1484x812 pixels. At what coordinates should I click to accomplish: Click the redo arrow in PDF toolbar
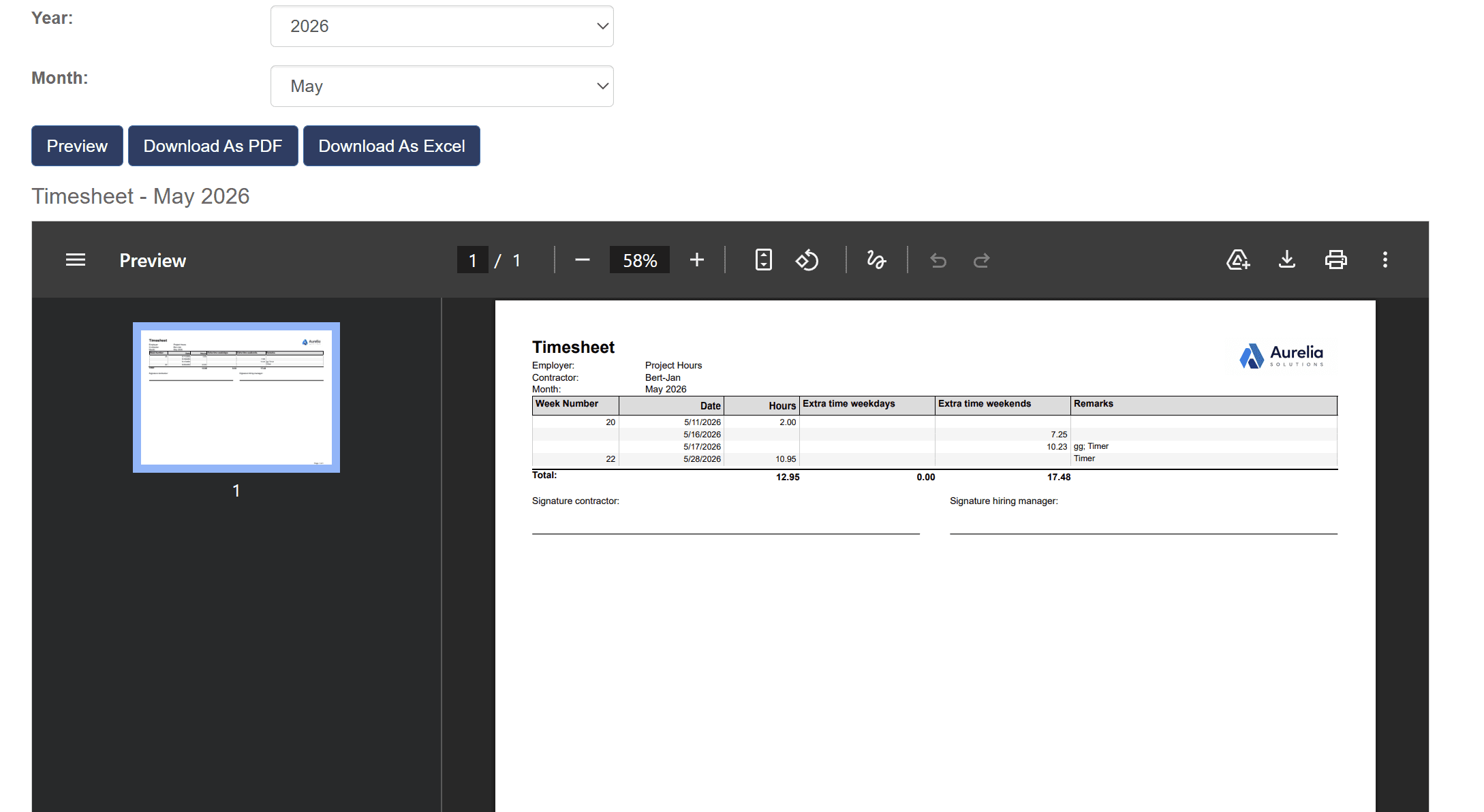pyautogui.click(x=981, y=260)
